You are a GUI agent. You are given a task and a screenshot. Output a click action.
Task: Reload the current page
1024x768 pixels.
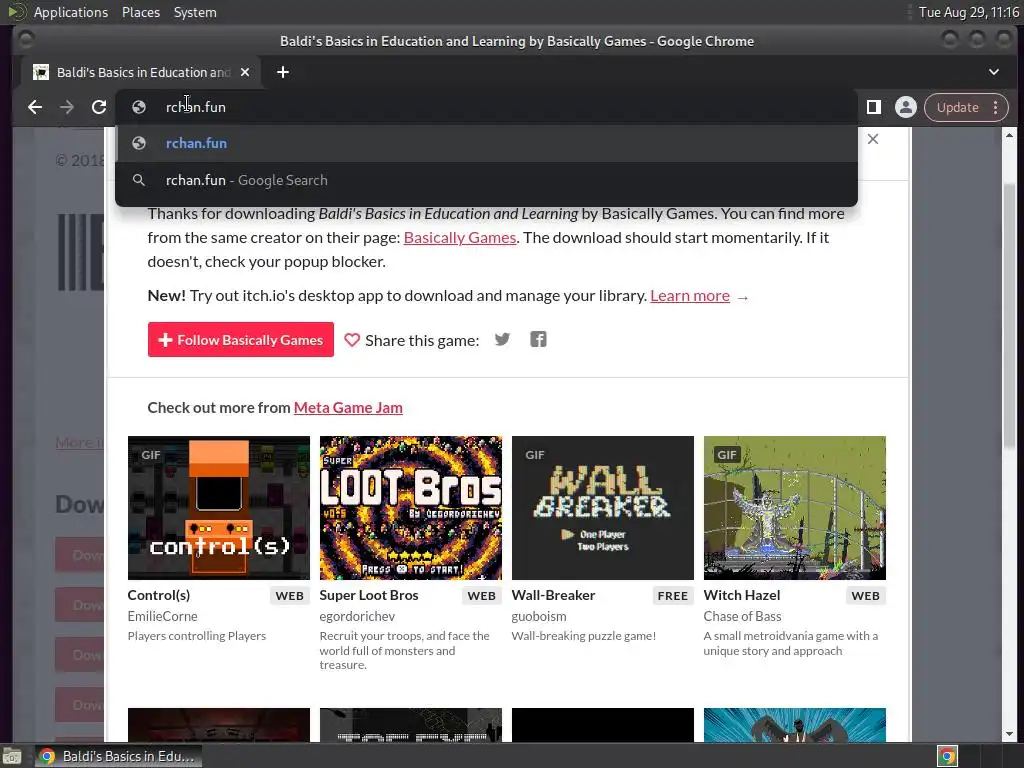[99, 107]
